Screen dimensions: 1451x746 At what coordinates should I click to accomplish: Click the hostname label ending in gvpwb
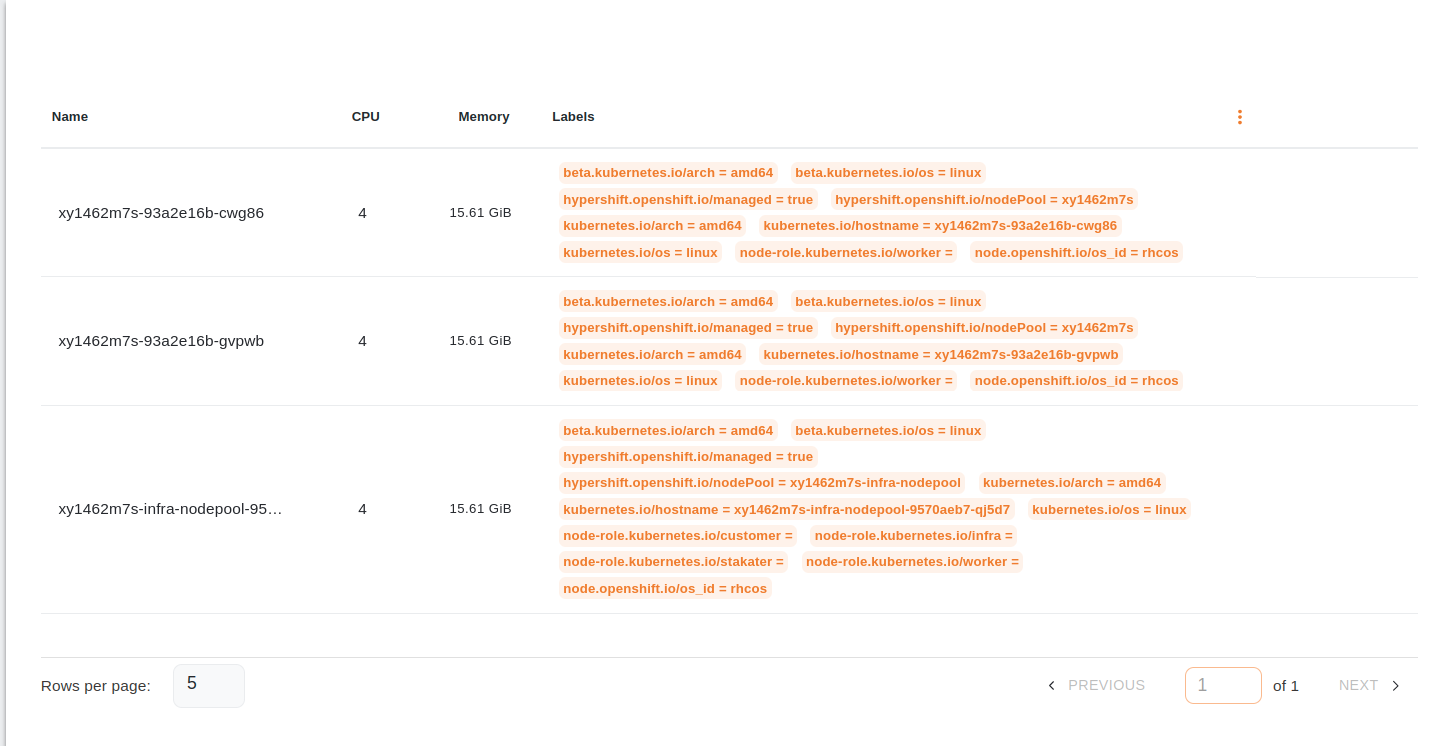coord(940,354)
